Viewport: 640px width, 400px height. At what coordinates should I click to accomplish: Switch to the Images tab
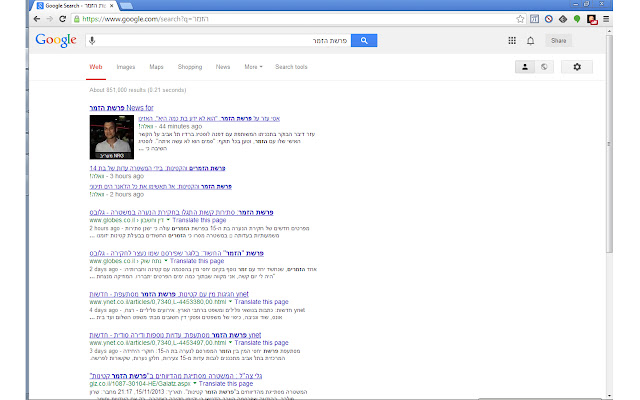point(126,67)
